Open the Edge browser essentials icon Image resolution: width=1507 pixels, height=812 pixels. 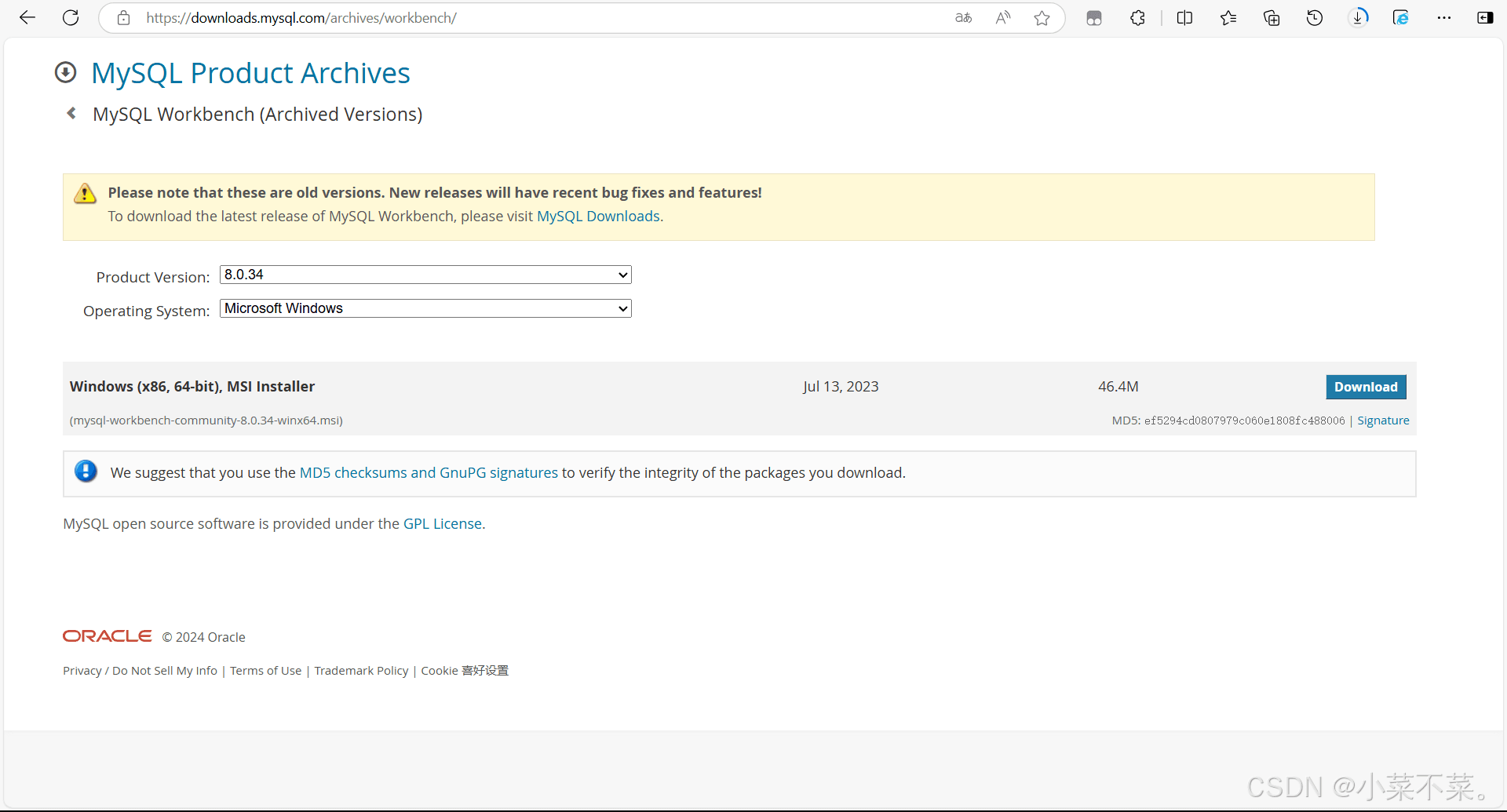pyautogui.click(x=1401, y=17)
